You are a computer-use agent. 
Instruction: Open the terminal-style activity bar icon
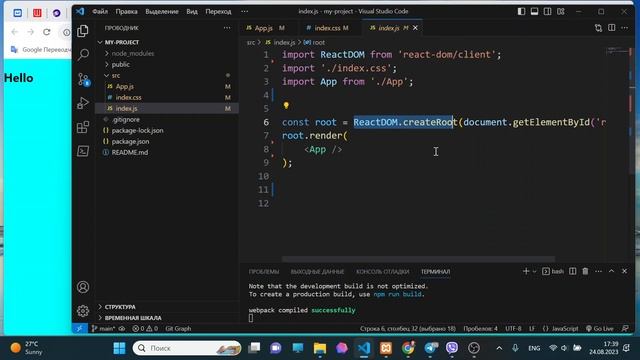tap(83, 151)
